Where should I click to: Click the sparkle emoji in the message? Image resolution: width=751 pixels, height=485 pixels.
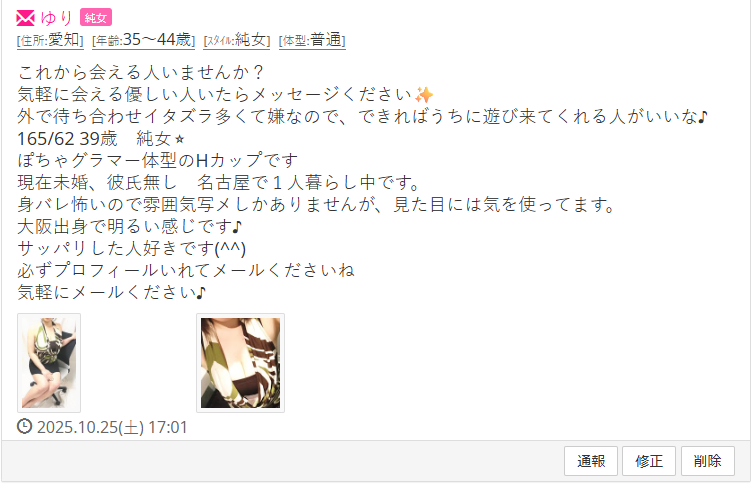tap(424, 95)
